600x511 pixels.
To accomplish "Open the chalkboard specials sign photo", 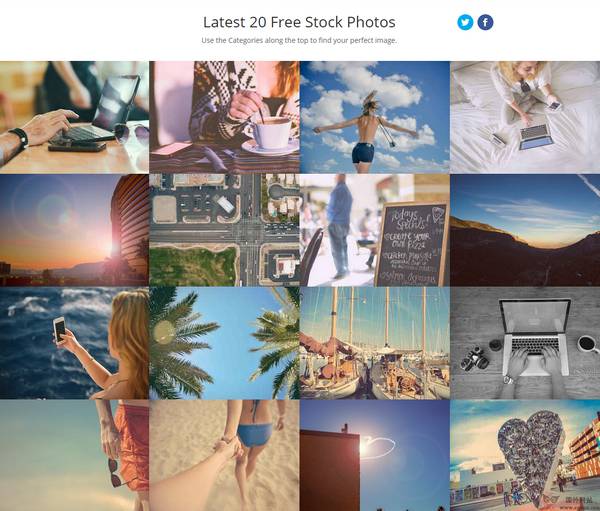I will coord(375,230).
